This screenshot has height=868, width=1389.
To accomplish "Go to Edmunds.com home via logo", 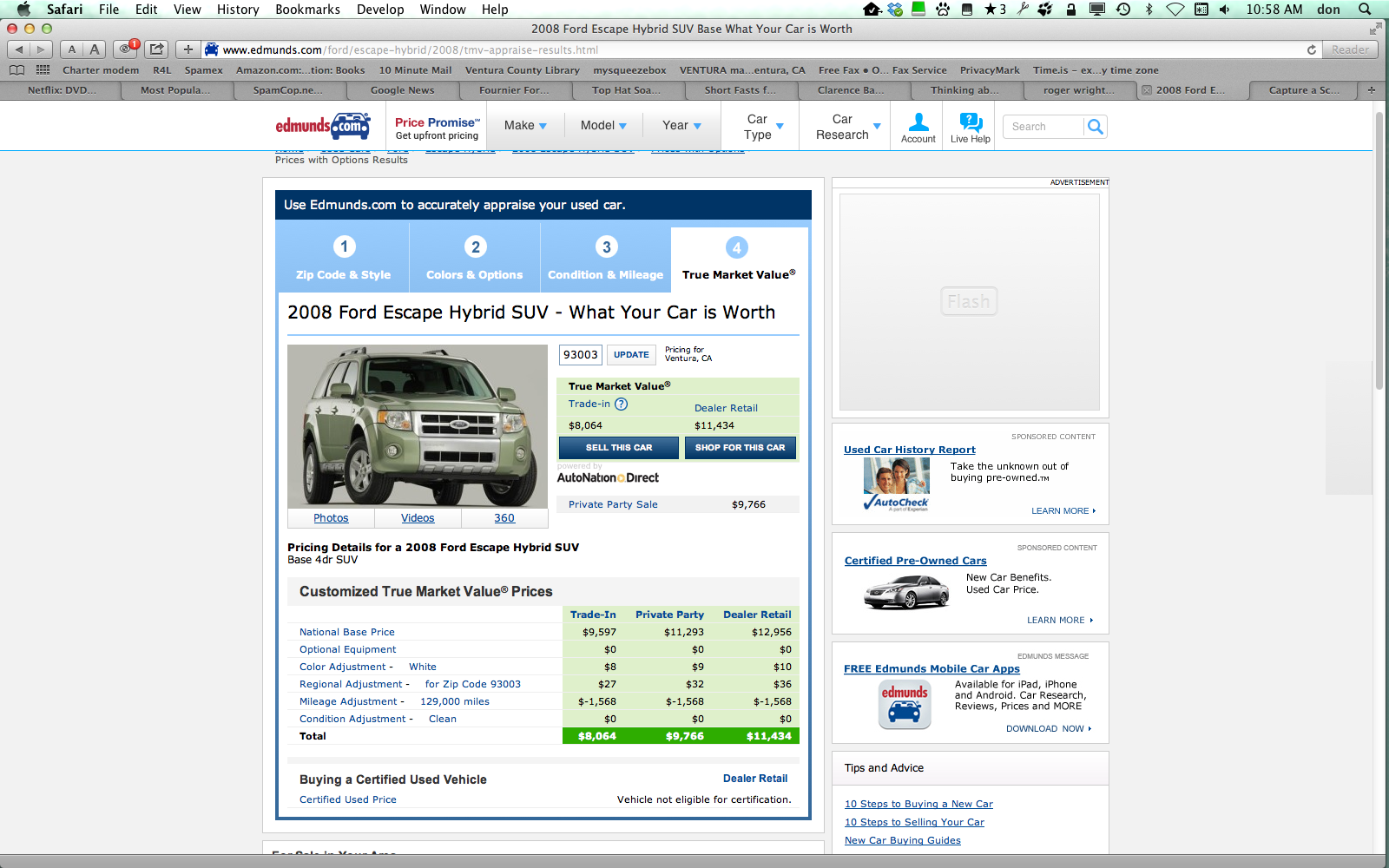I will coord(322,126).
